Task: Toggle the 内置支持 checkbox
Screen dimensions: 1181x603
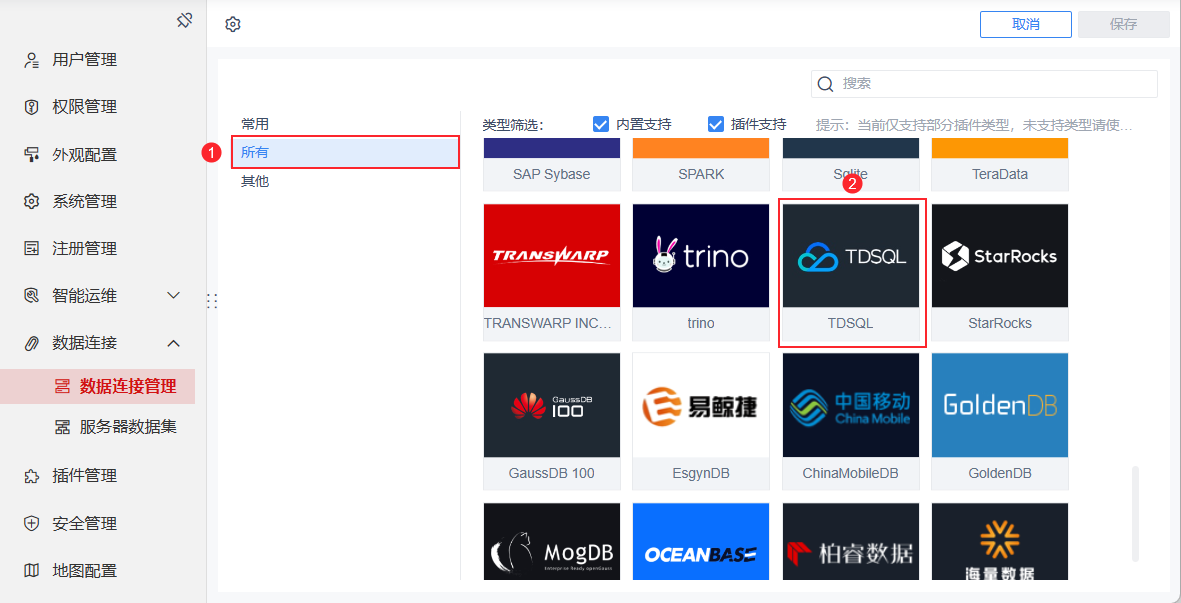Action: [600, 124]
